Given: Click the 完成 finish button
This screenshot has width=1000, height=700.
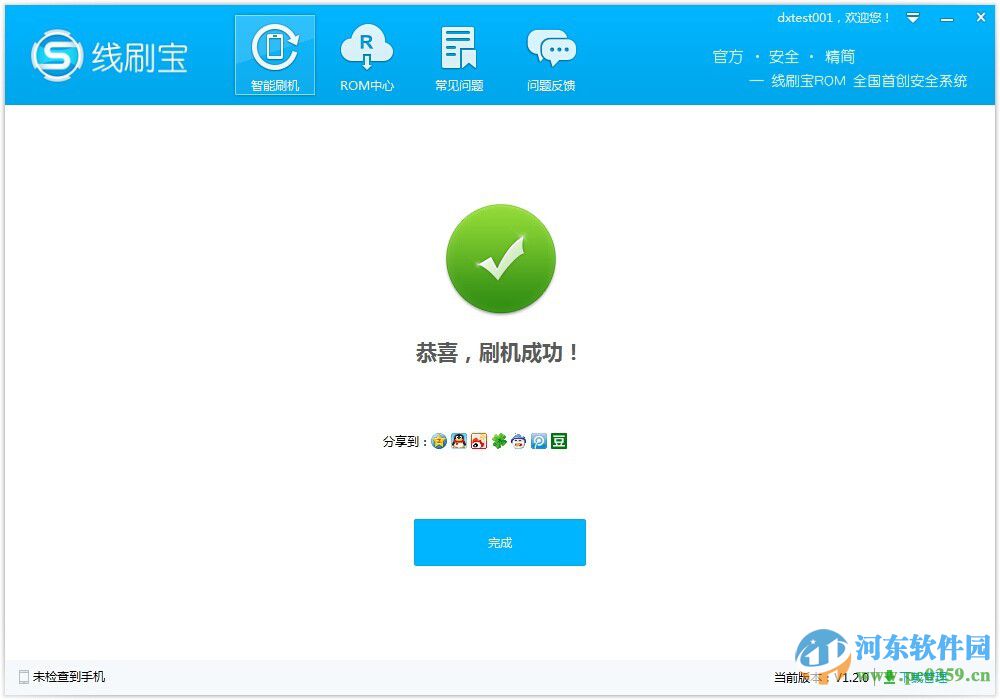Looking at the screenshot, I should [499, 542].
